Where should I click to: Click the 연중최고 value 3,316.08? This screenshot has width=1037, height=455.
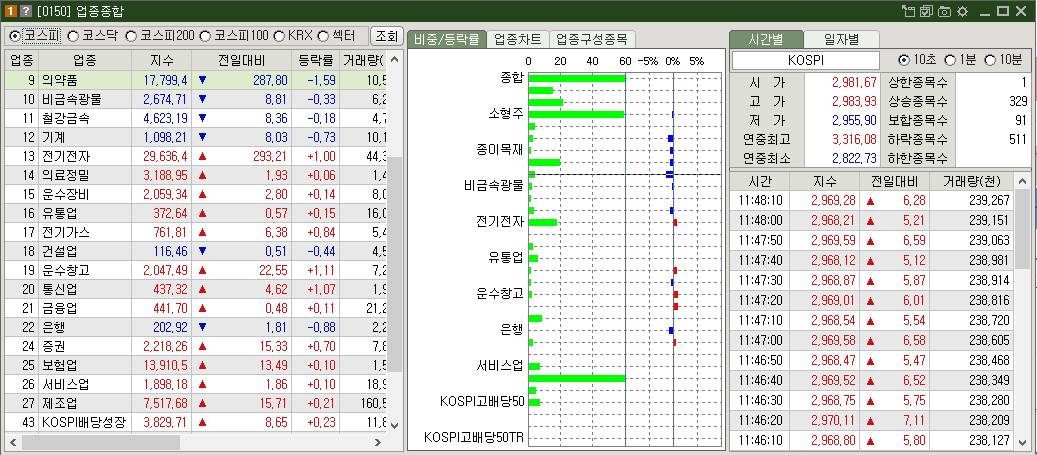point(854,140)
